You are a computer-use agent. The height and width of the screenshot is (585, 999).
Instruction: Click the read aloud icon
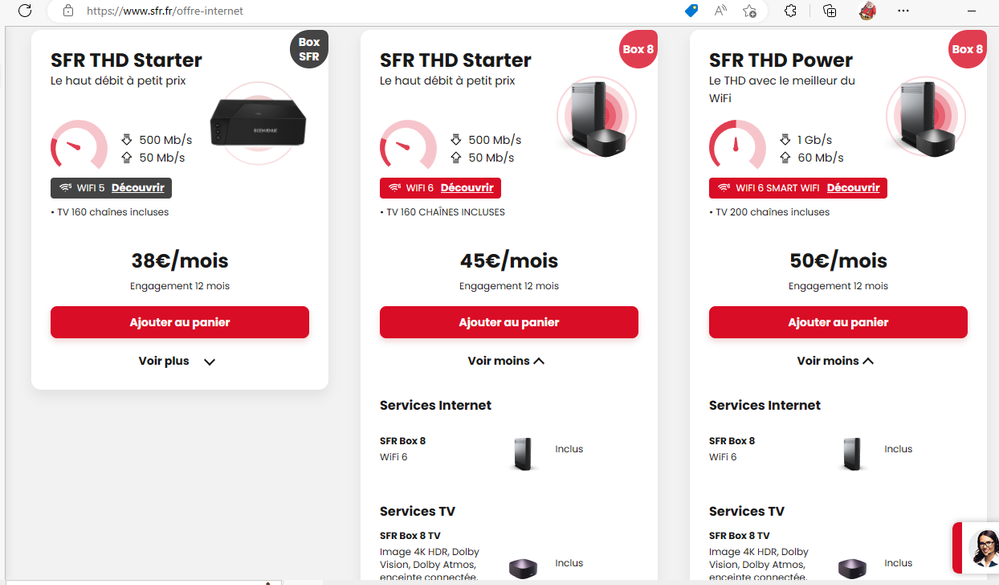tap(720, 11)
